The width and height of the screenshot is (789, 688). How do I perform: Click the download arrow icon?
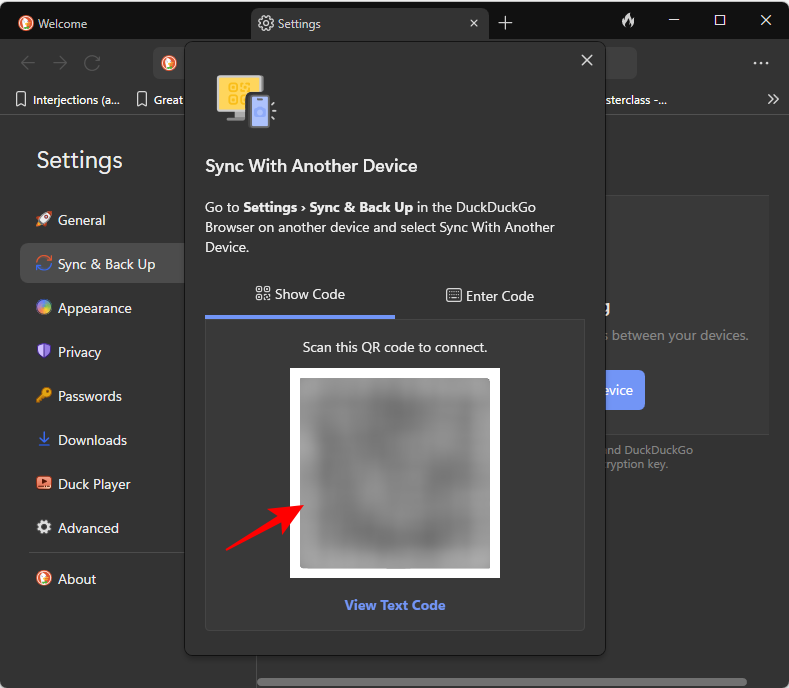(x=44, y=439)
